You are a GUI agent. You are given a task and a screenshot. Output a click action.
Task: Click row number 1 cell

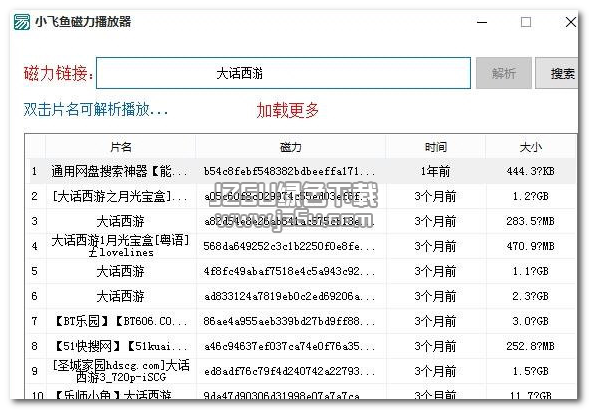click(35, 171)
